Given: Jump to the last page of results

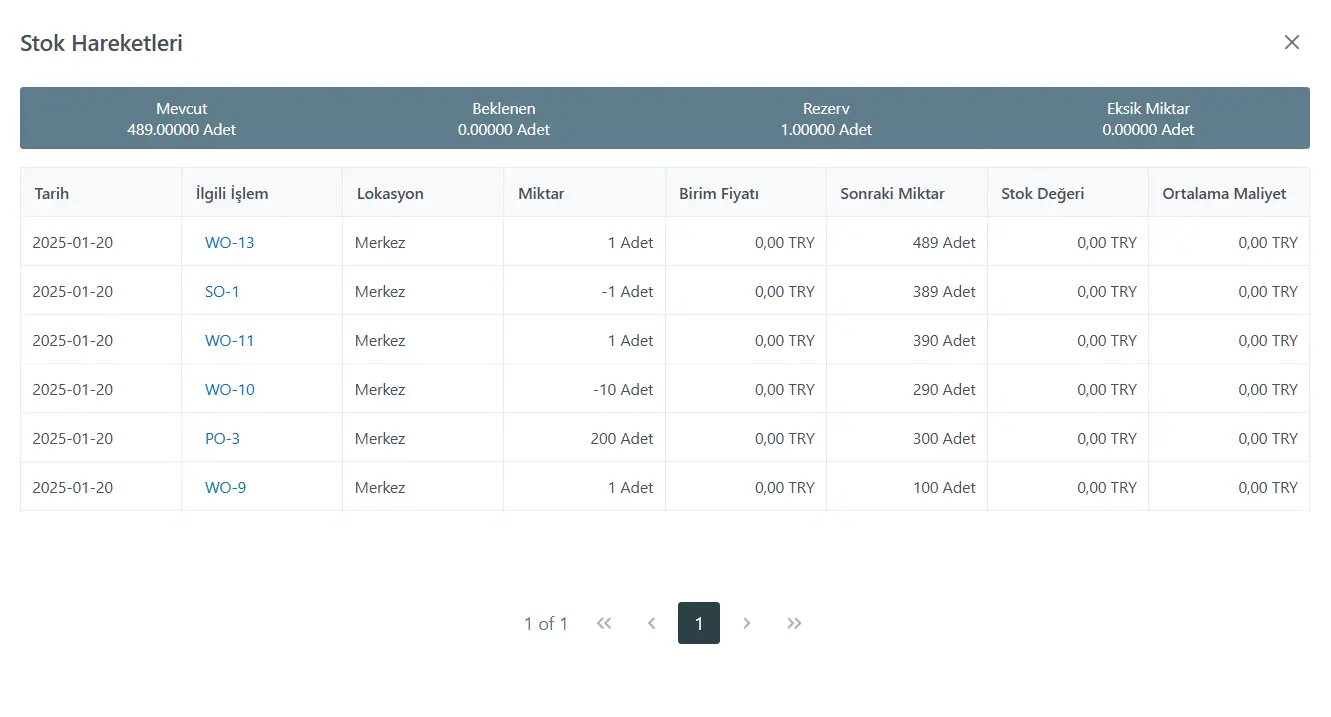Looking at the screenshot, I should [794, 623].
